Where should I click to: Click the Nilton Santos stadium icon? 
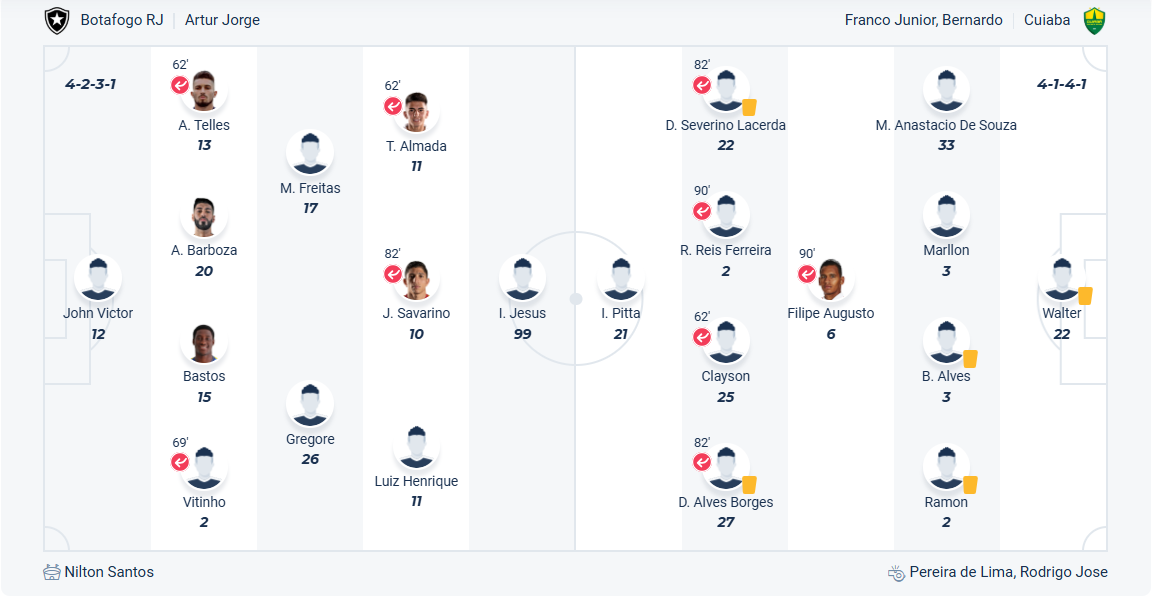point(52,573)
